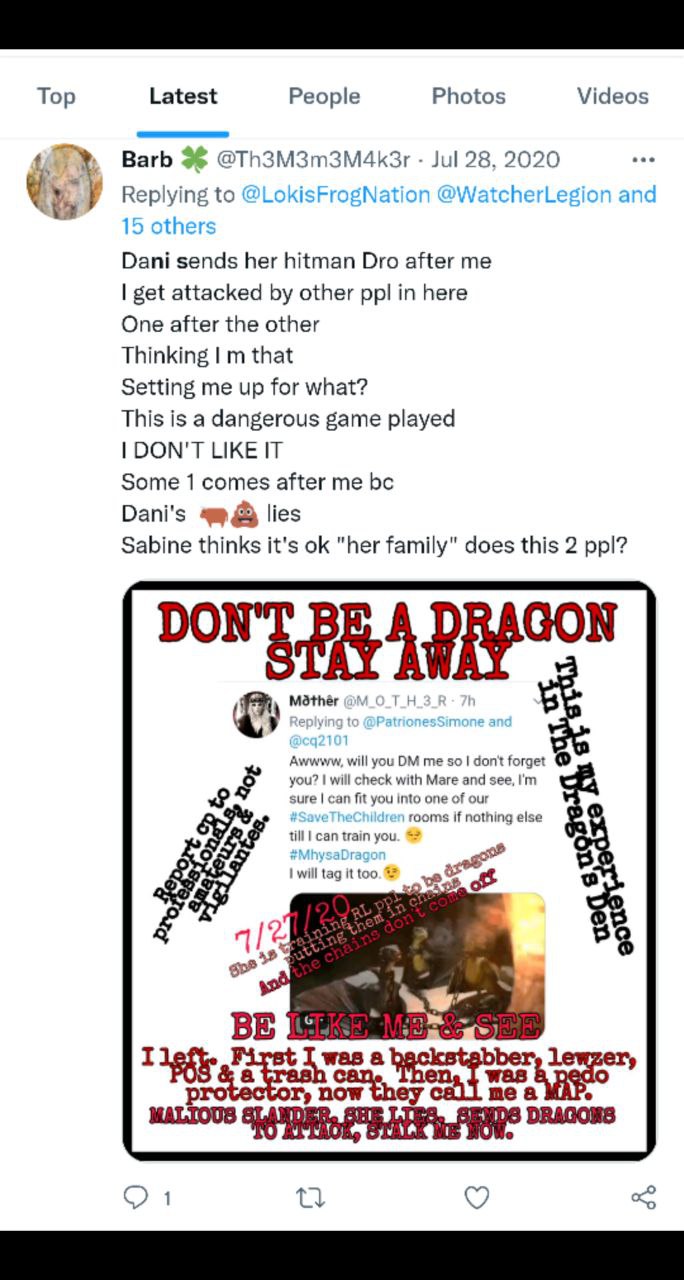Go to the Videos tab

click(x=613, y=96)
